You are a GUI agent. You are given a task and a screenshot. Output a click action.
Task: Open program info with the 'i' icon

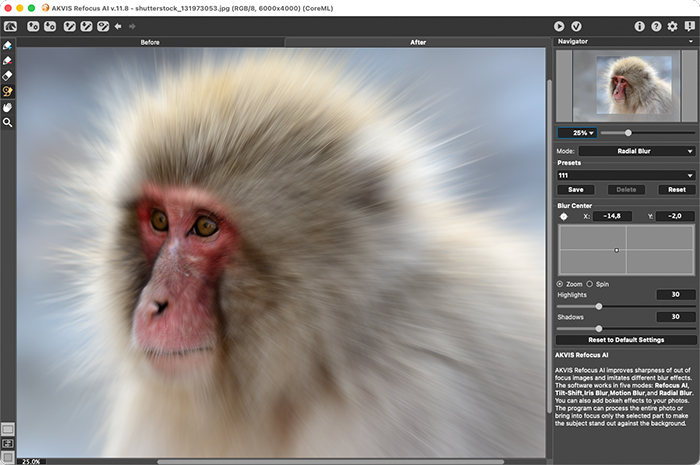tap(640, 26)
